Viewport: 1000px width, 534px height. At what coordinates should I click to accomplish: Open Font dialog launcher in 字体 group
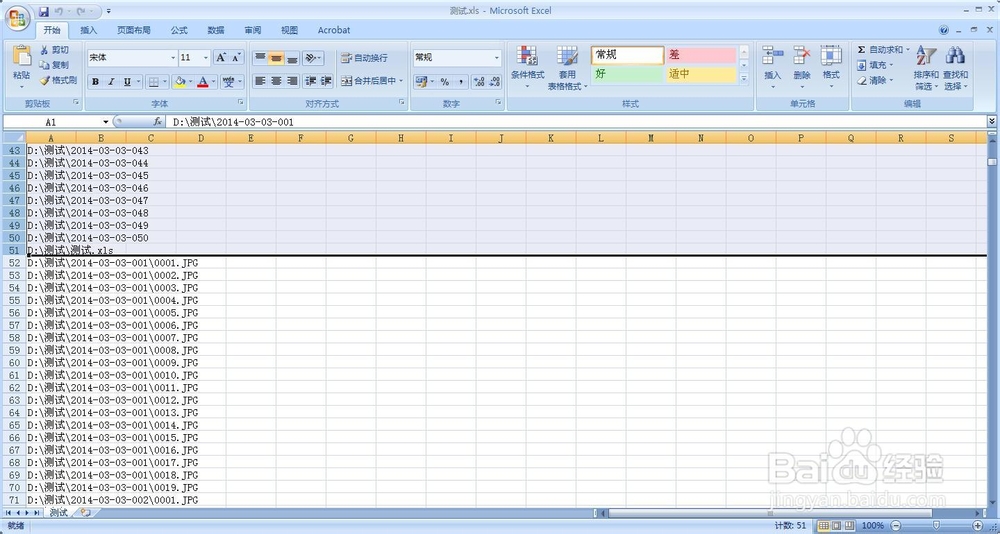241,103
